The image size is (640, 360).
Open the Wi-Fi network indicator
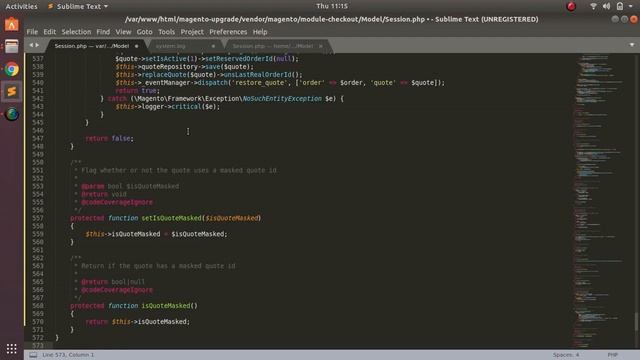coord(593,6)
